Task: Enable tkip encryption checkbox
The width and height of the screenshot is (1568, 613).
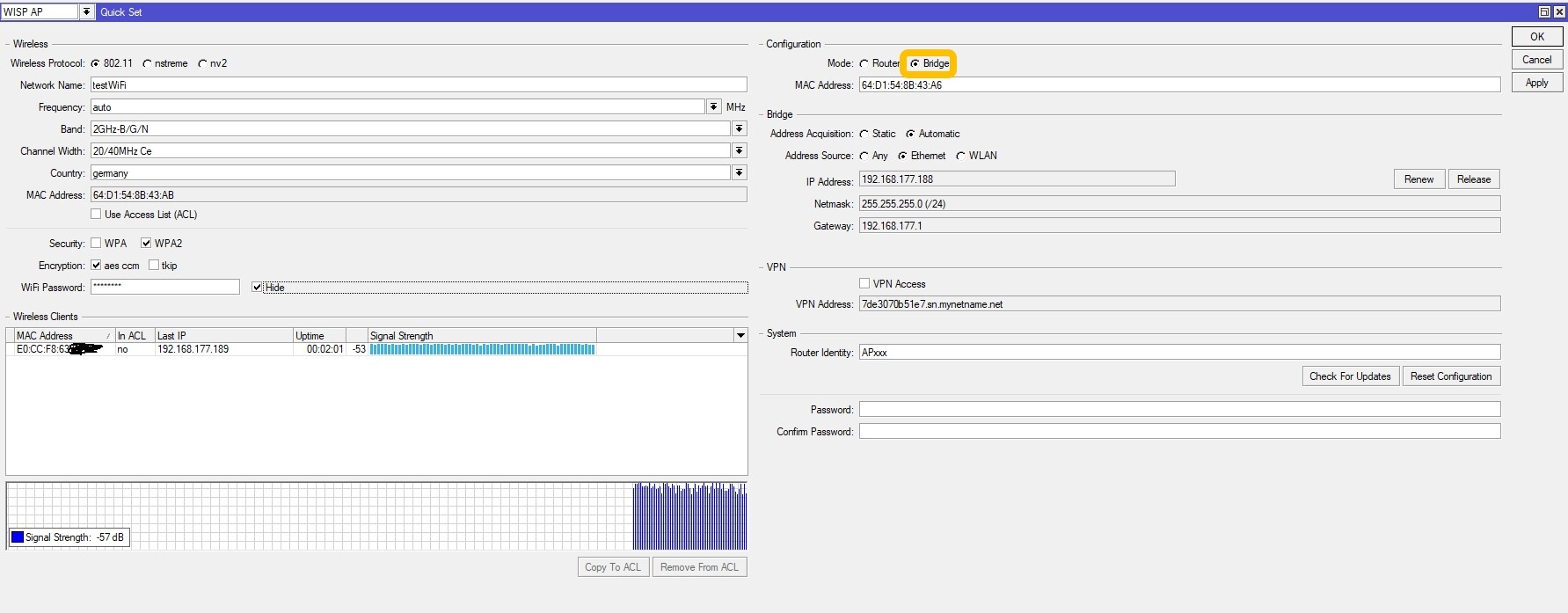Action: tap(154, 265)
